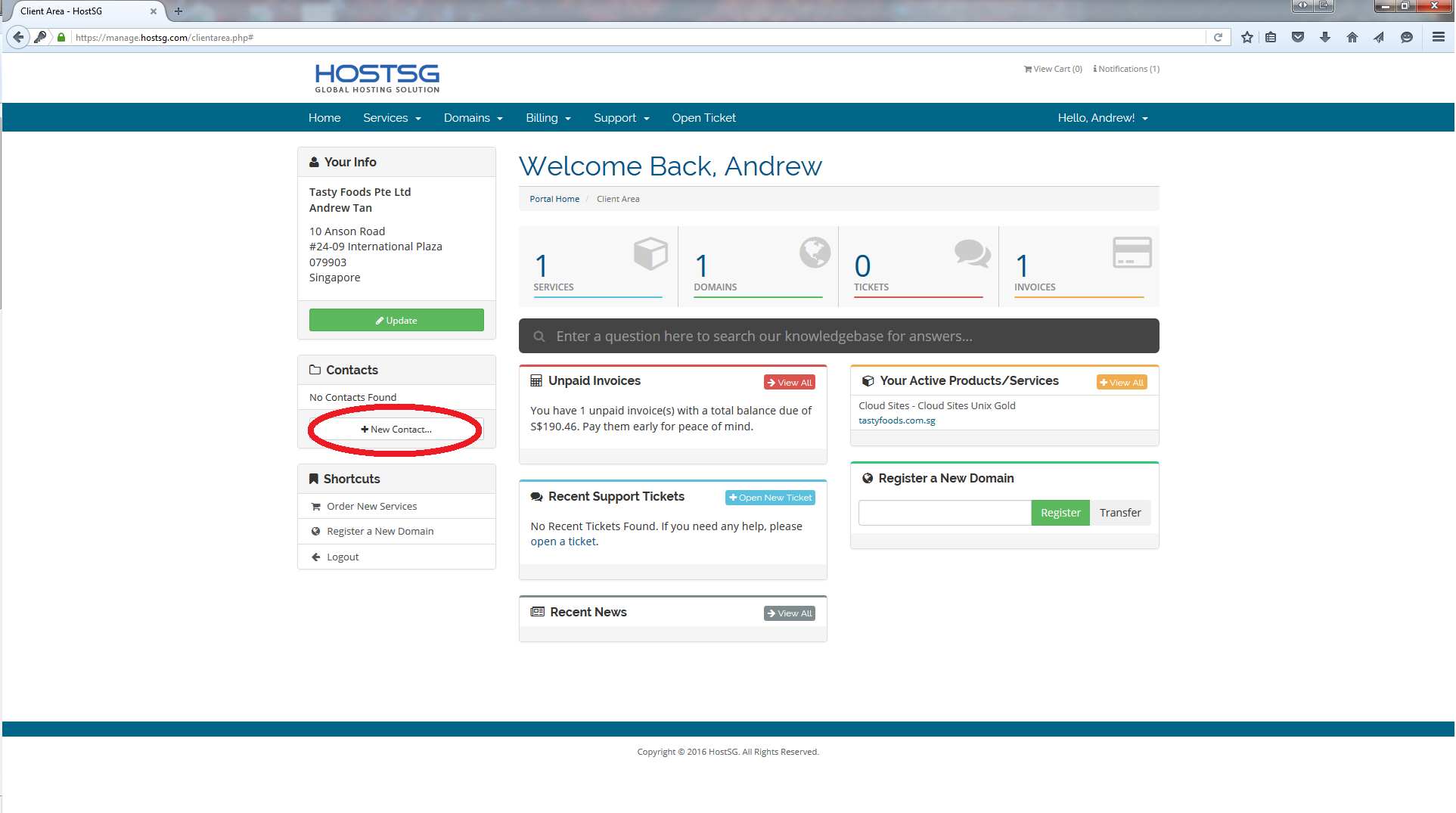The height and width of the screenshot is (813, 1456).
Task: Click the arrow icon next to Logout
Action: click(x=316, y=557)
